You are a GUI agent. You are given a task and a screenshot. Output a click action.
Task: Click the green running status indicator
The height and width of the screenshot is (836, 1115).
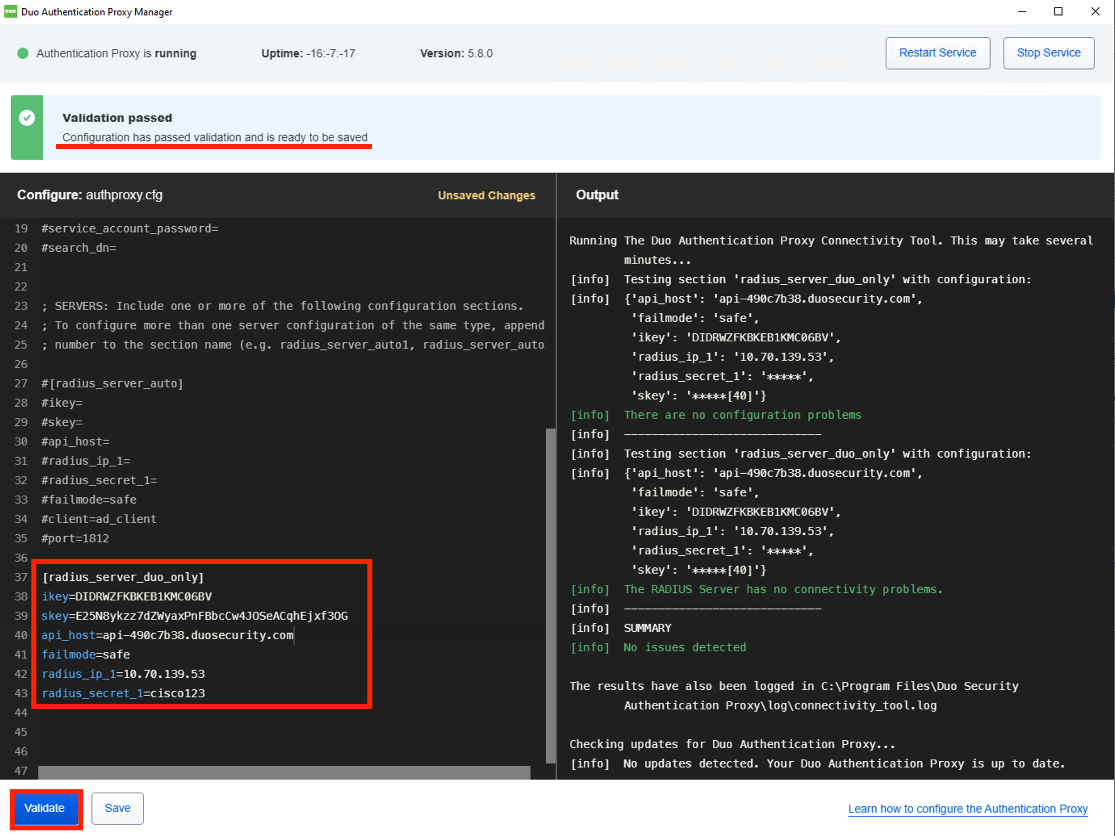(x=23, y=53)
